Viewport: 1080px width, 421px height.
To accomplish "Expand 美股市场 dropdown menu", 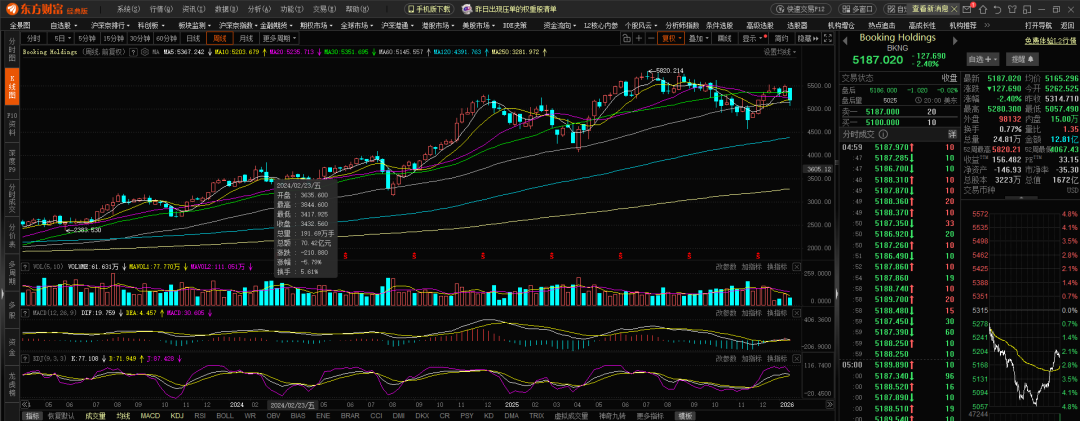I will click(x=479, y=25).
